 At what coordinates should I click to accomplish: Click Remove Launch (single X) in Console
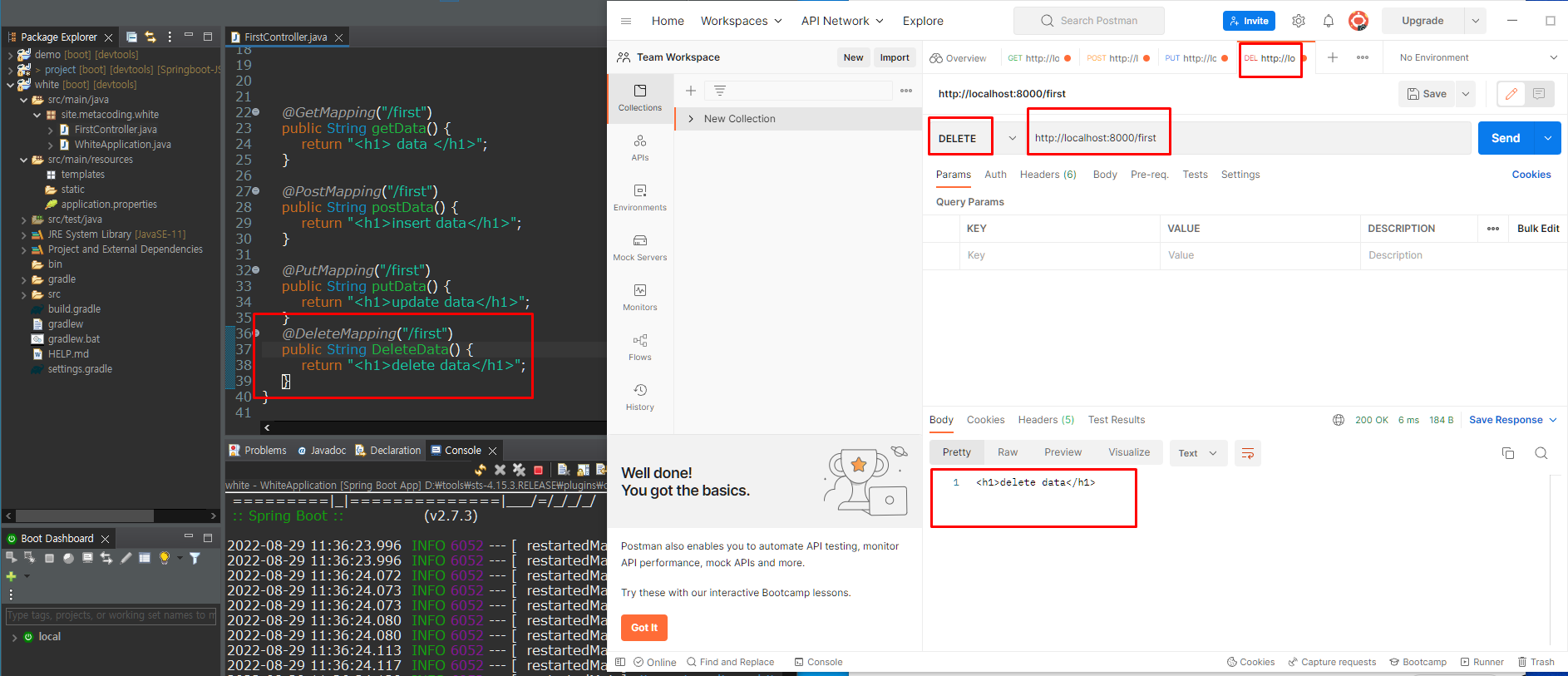point(500,470)
